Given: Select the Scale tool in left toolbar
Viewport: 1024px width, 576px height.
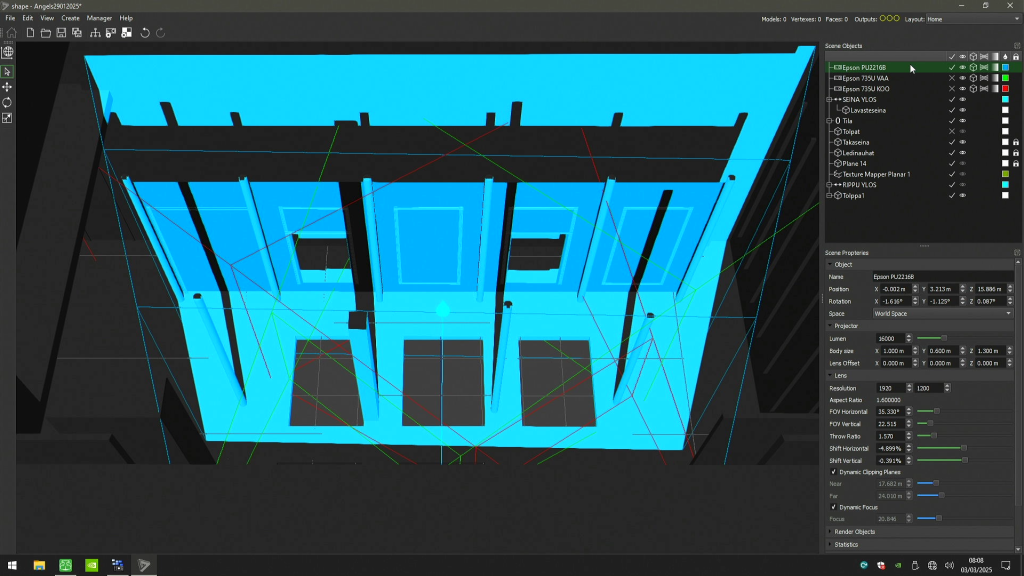Looking at the screenshot, I should [x=7, y=118].
